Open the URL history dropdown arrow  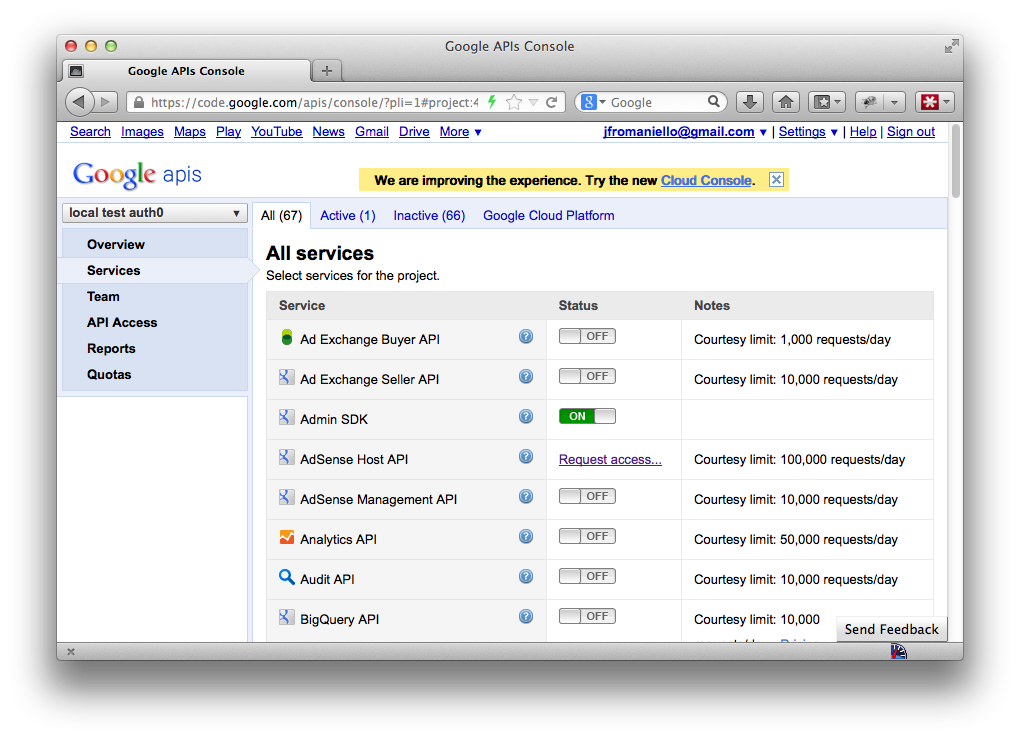pos(533,102)
